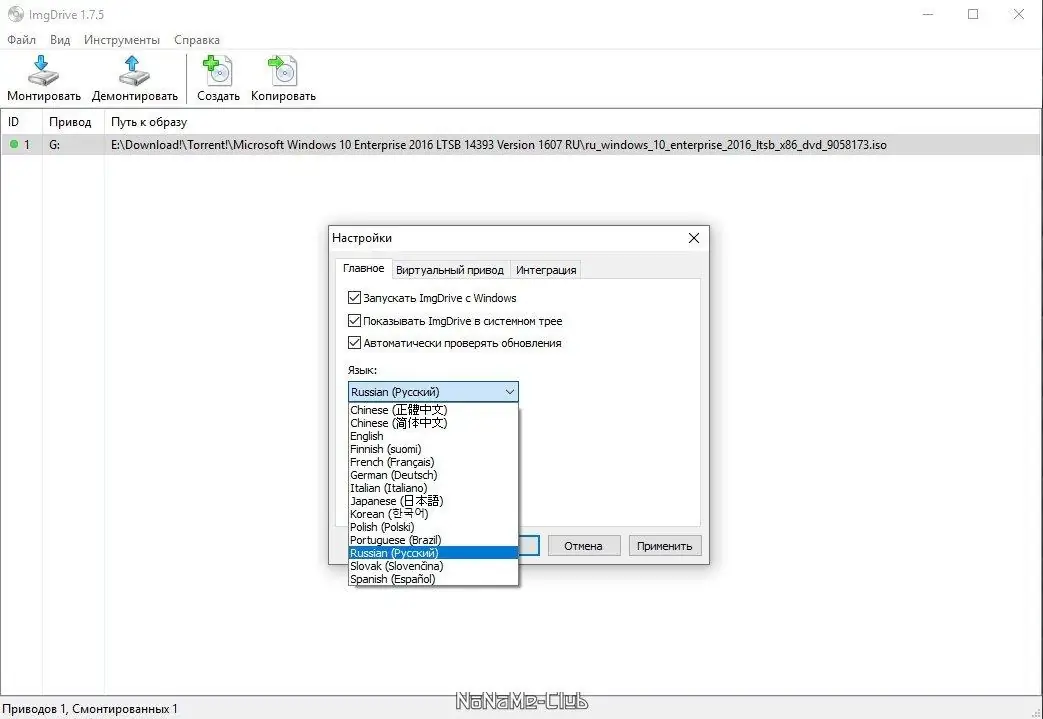
Task: Click the Отмена button
Action: click(583, 546)
